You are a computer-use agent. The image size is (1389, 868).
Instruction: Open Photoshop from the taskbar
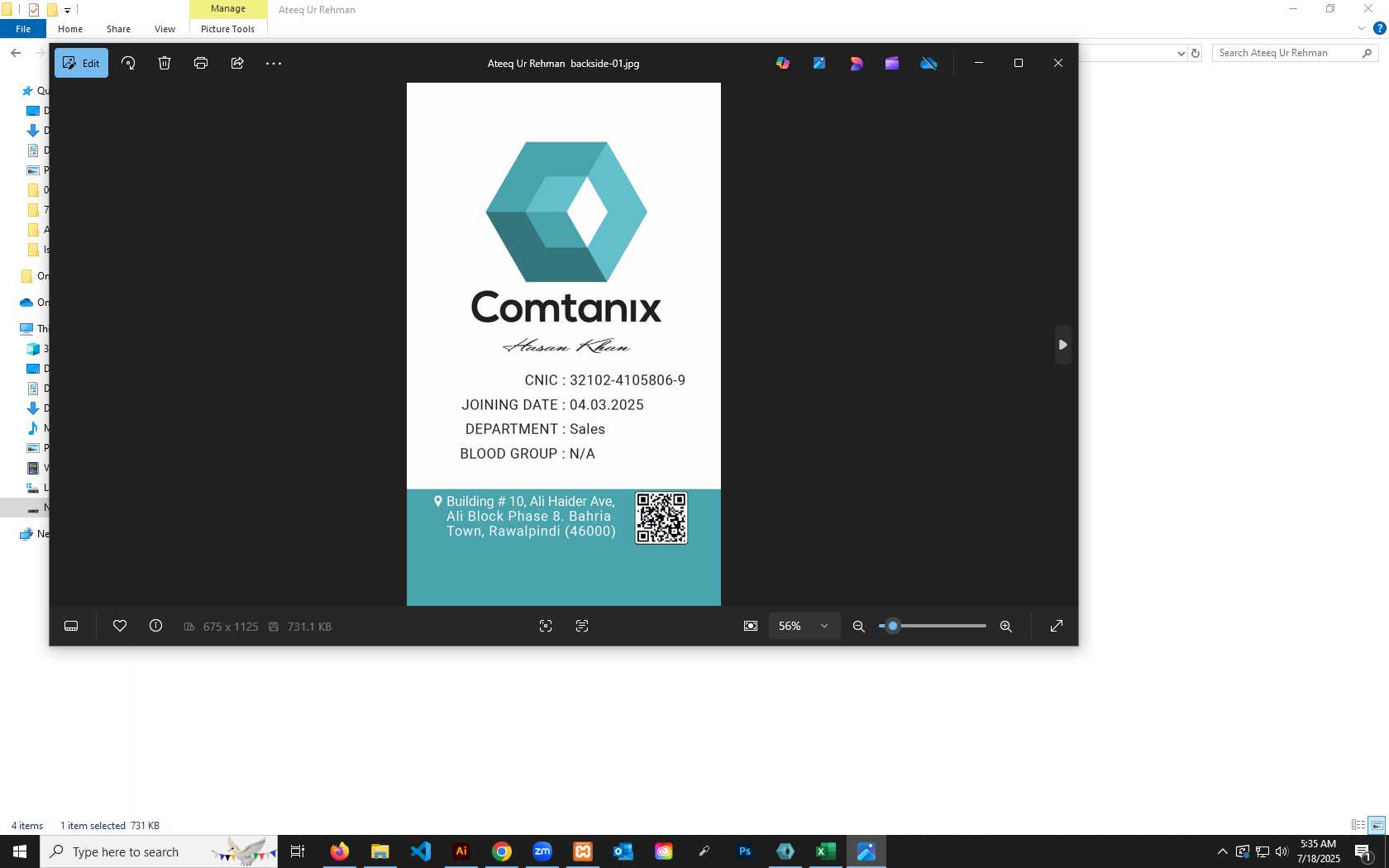(745, 851)
